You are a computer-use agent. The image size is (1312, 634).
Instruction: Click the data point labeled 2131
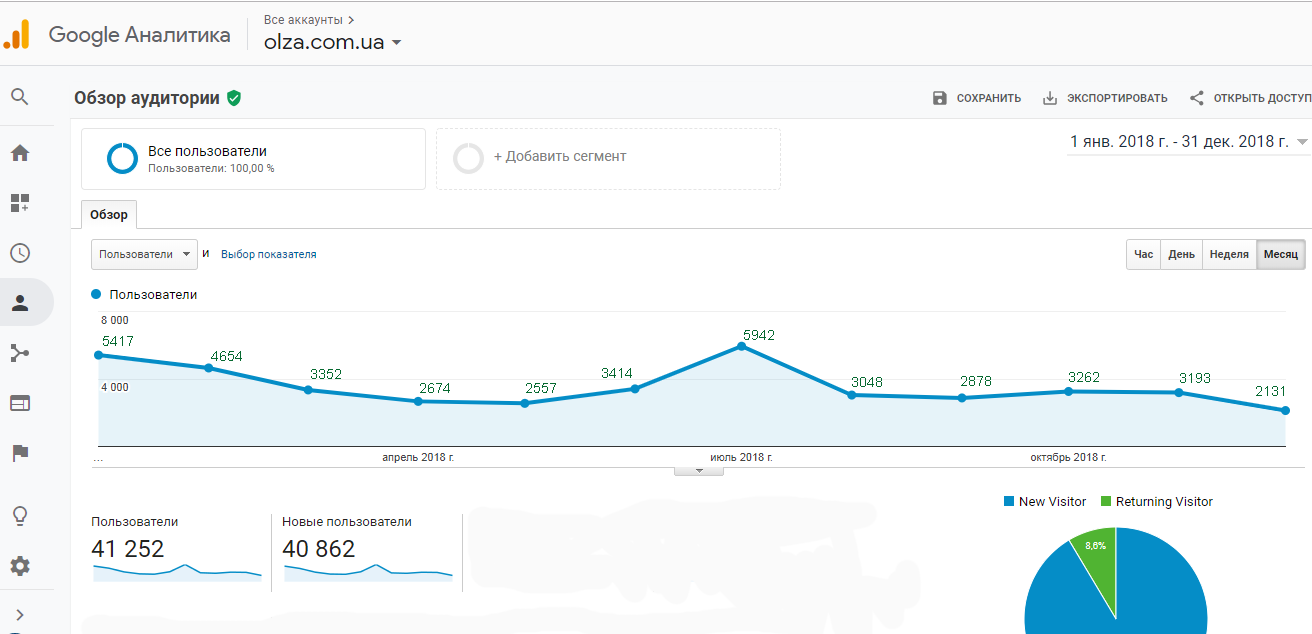[1285, 410]
